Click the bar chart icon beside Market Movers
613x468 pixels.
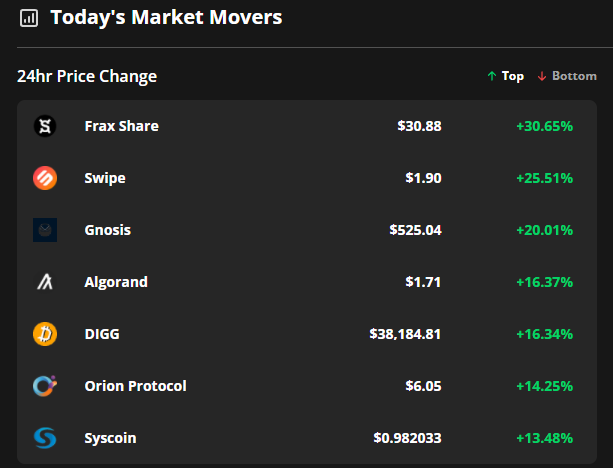(29, 18)
